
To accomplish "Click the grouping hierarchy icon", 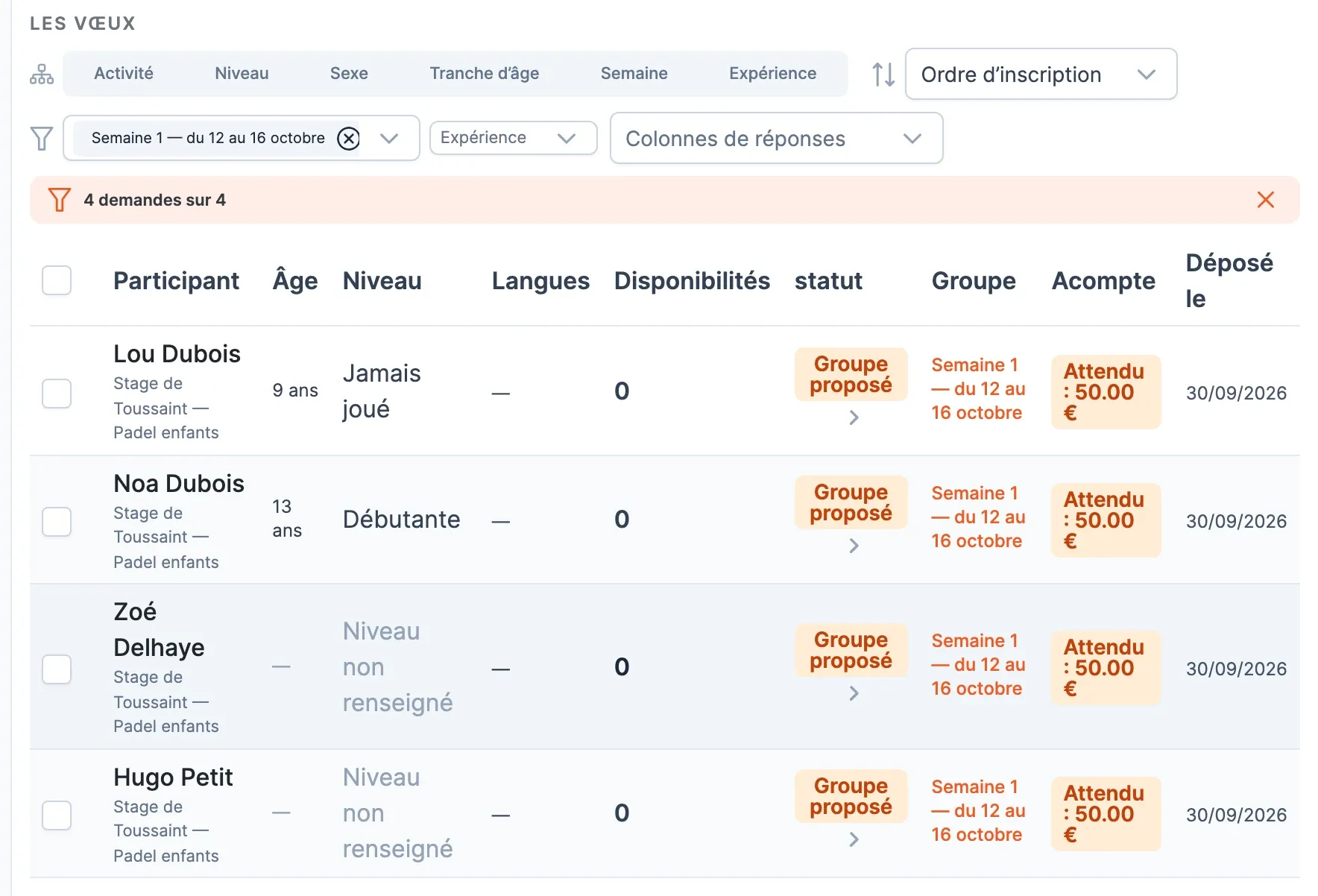I will click(42, 74).
